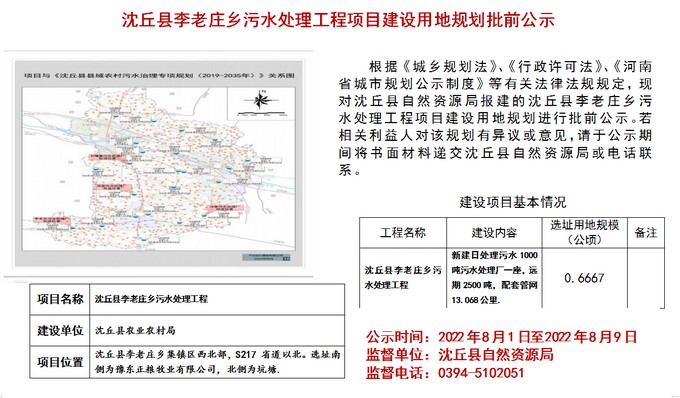Open the planning relationship map thumbnail
Viewport: 680px width, 398px height.
pyautogui.click(x=159, y=163)
